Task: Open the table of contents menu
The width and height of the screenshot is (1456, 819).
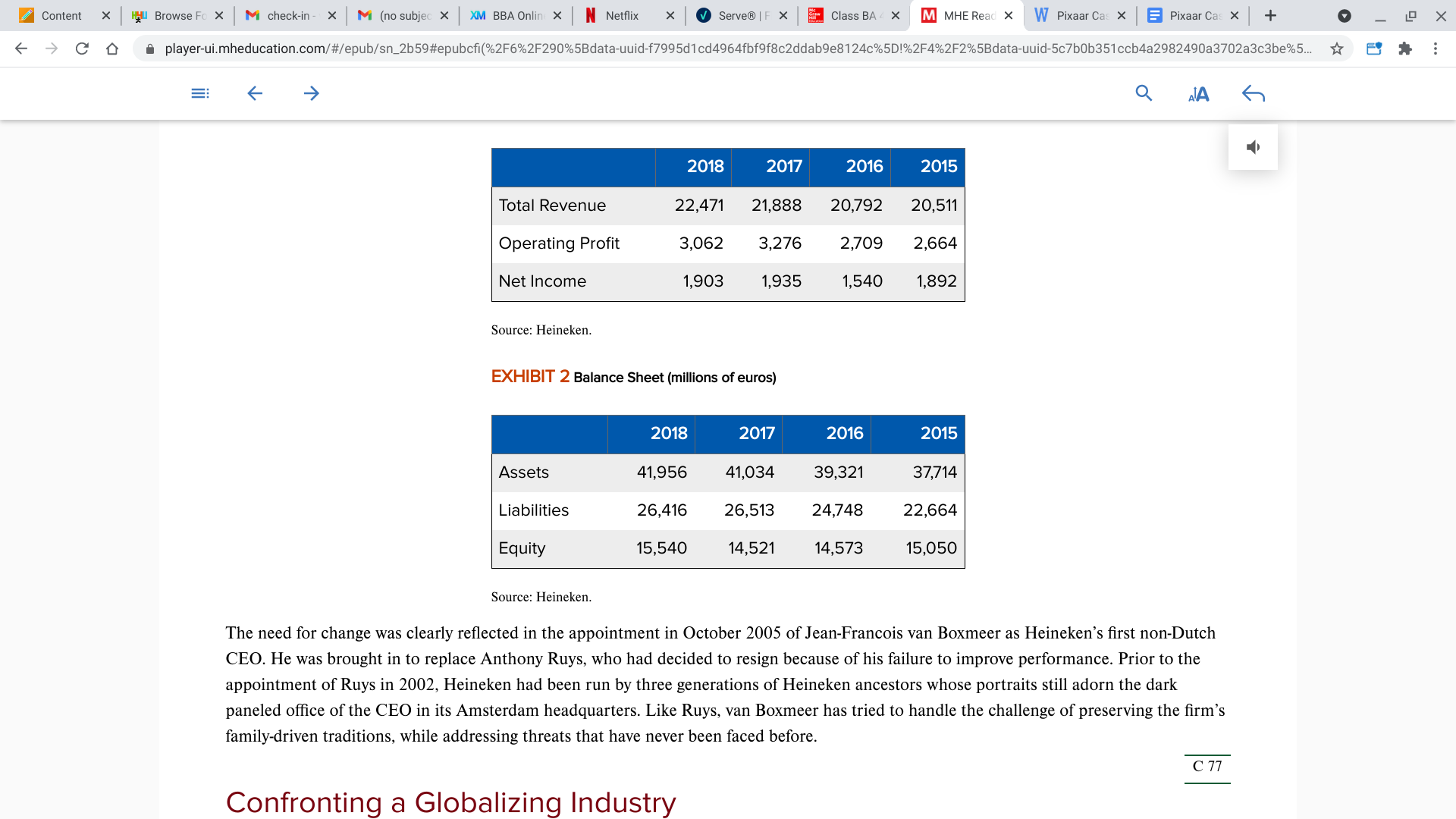Action: coord(200,93)
